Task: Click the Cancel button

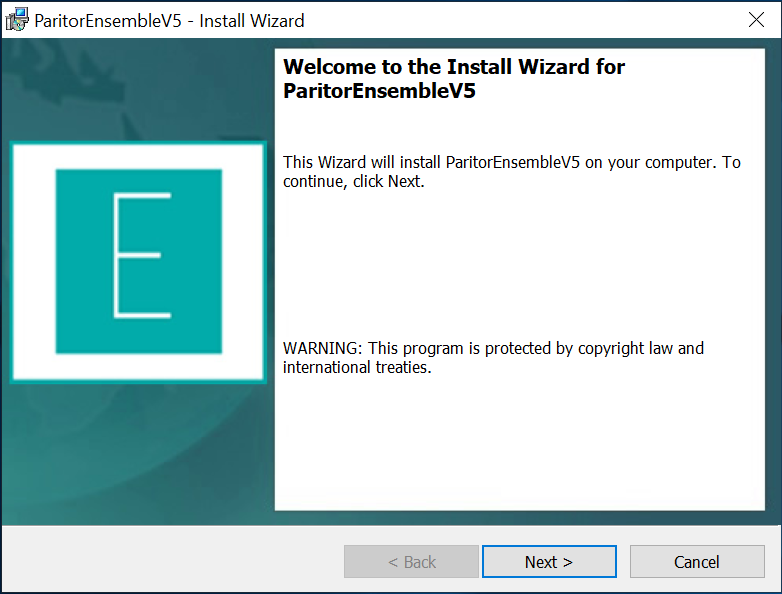Action: (697, 562)
